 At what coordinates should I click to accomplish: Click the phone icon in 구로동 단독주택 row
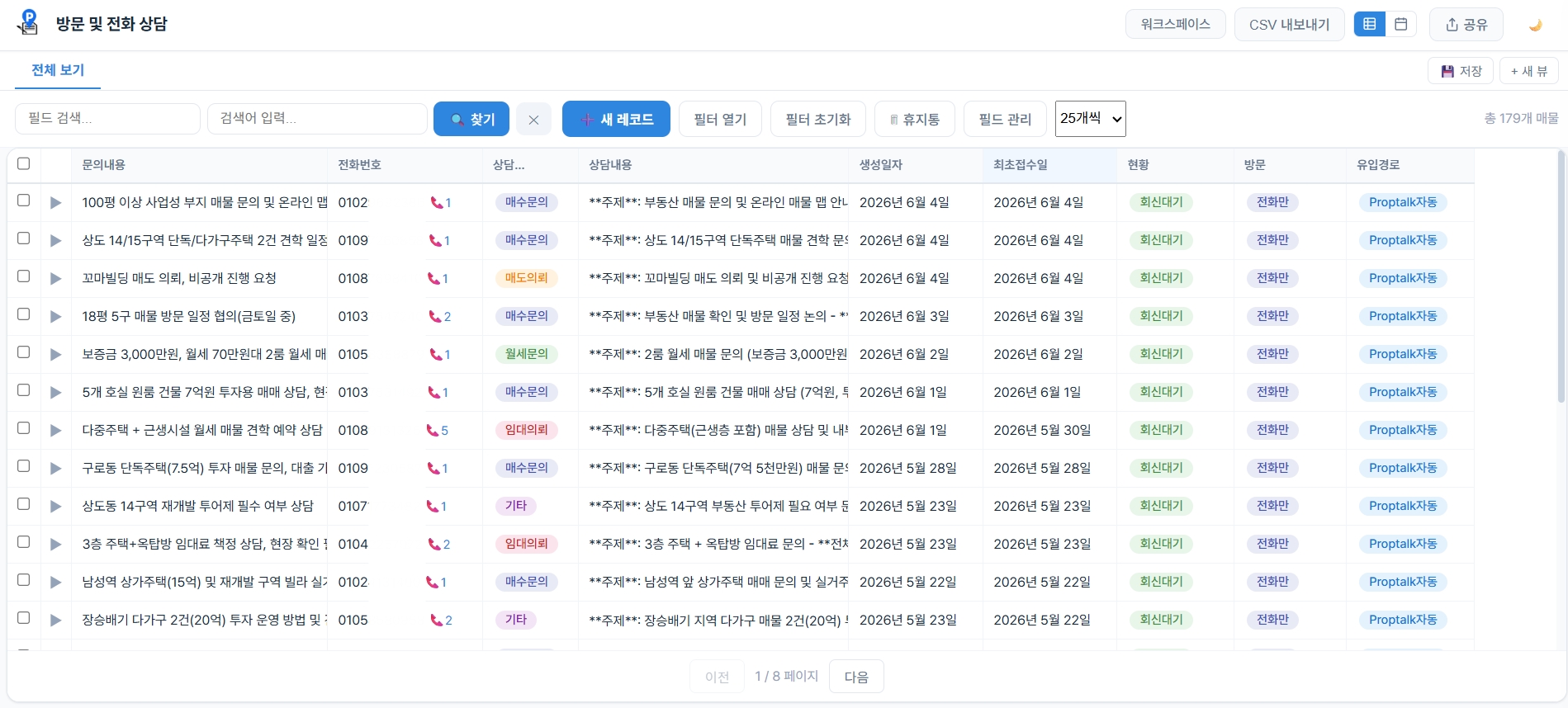coord(433,469)
